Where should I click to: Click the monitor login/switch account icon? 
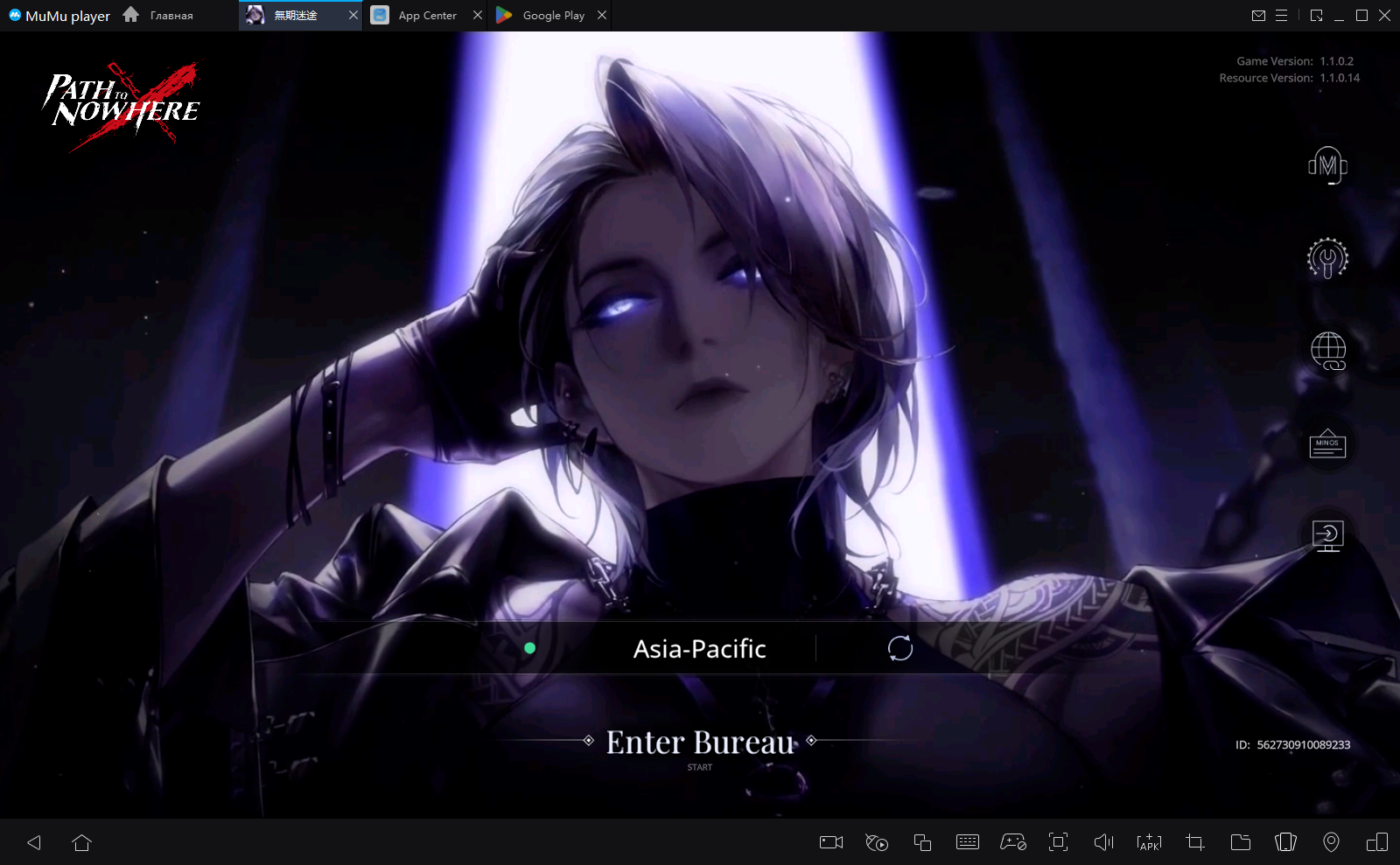pos(1327,535)
